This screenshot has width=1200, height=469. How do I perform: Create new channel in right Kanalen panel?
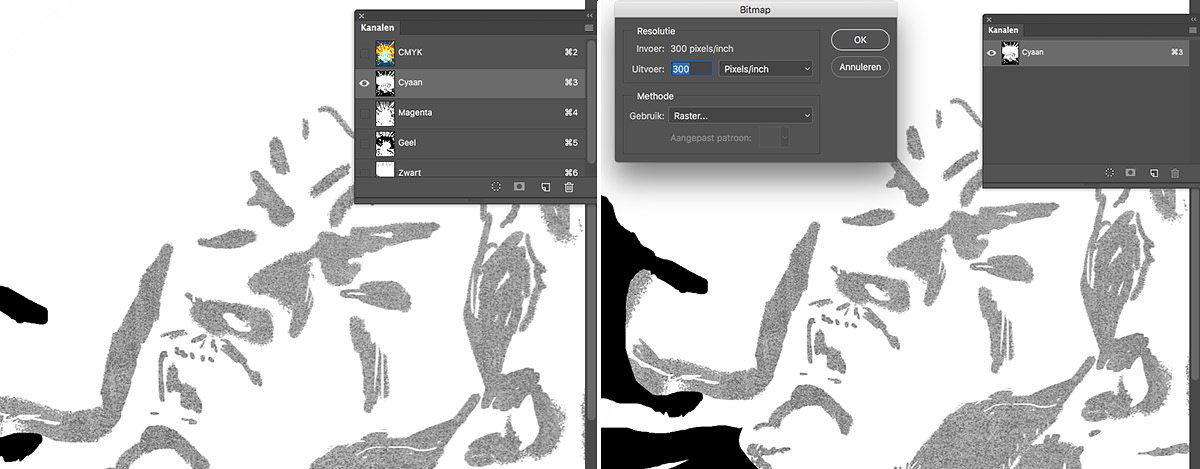[x=1153, y=172]
